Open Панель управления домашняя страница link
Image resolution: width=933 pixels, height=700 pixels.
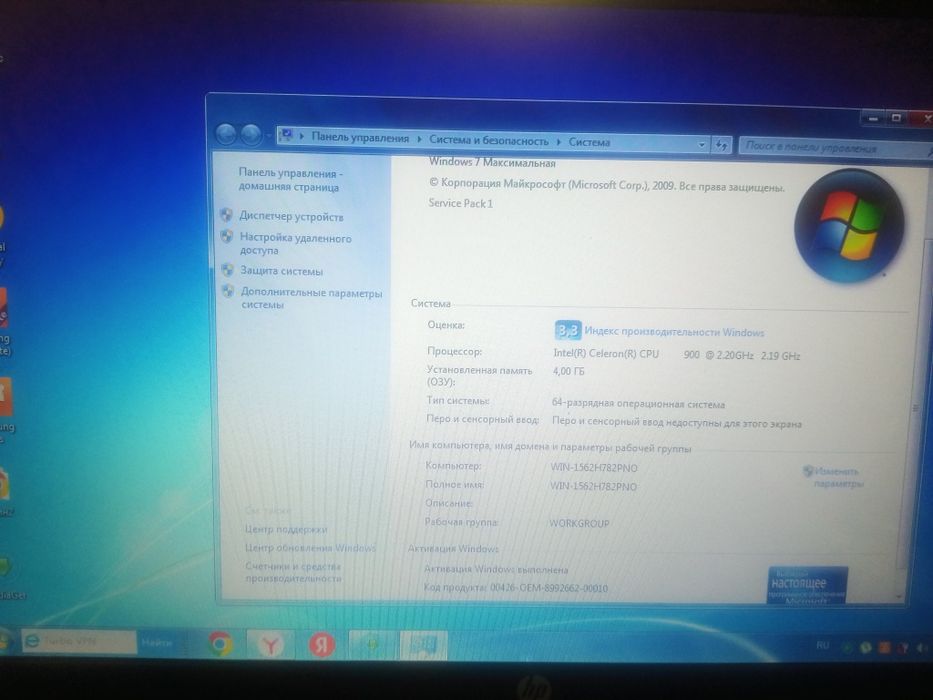pyautogui.click(x=290, y=180)
